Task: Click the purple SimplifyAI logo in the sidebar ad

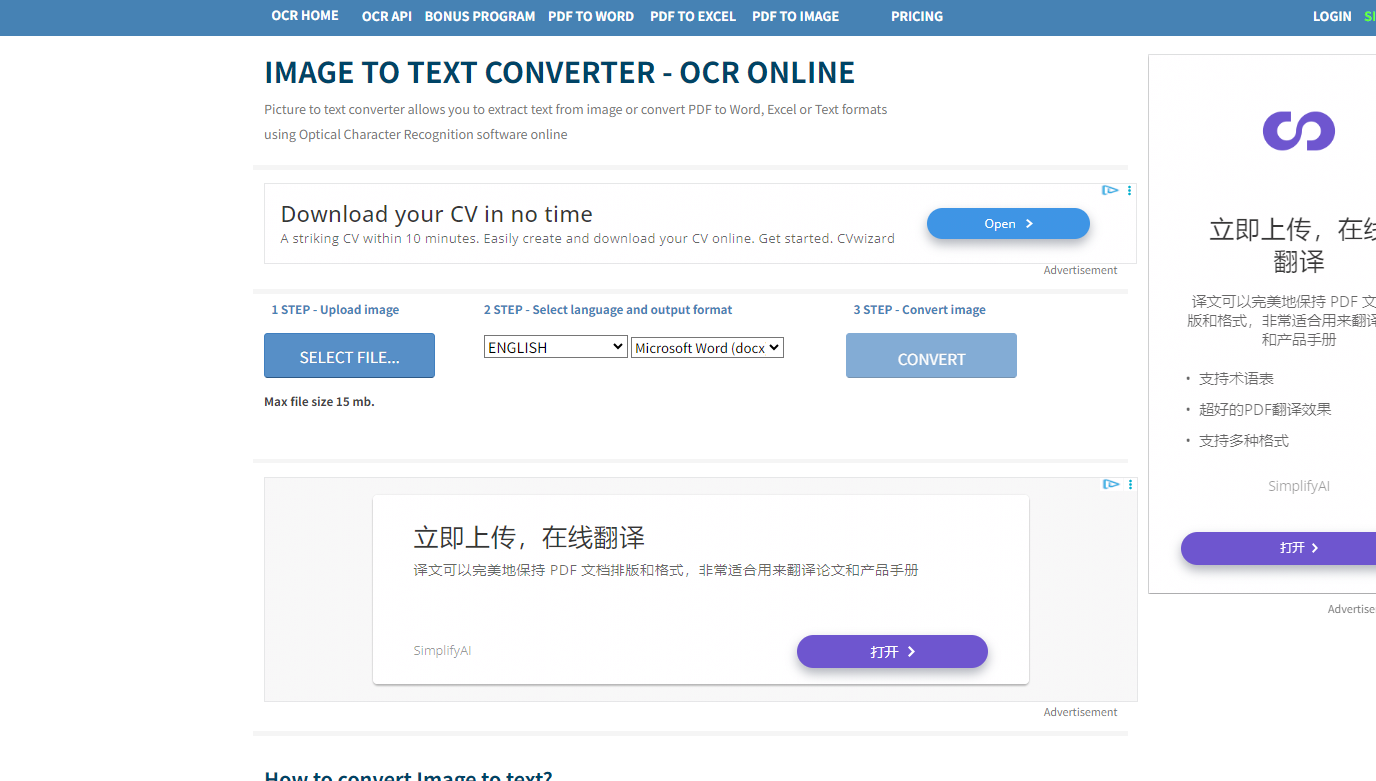Action: click(1298, 131)
